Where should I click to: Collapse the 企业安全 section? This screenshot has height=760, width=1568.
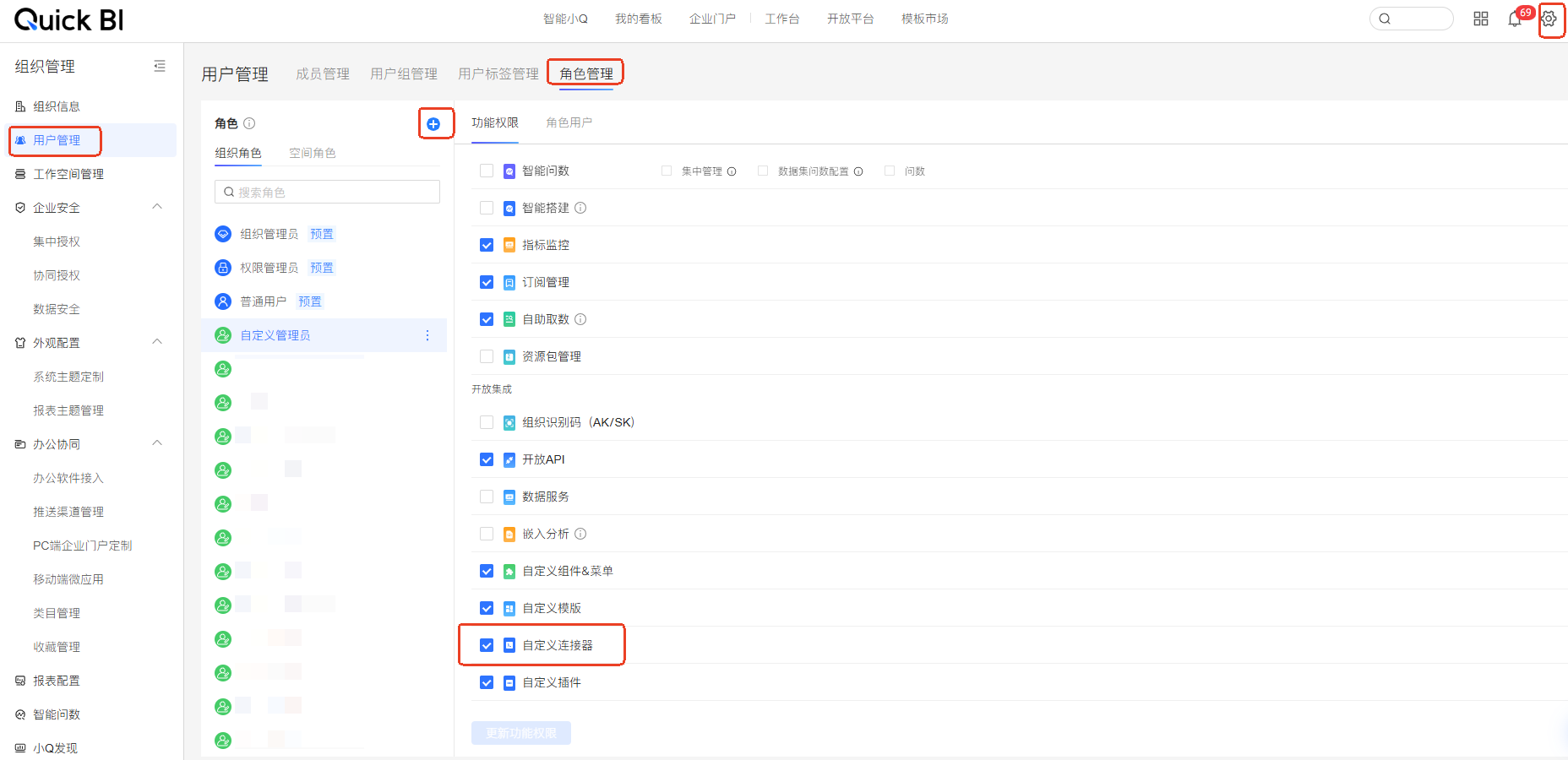(x=157, y=207)
